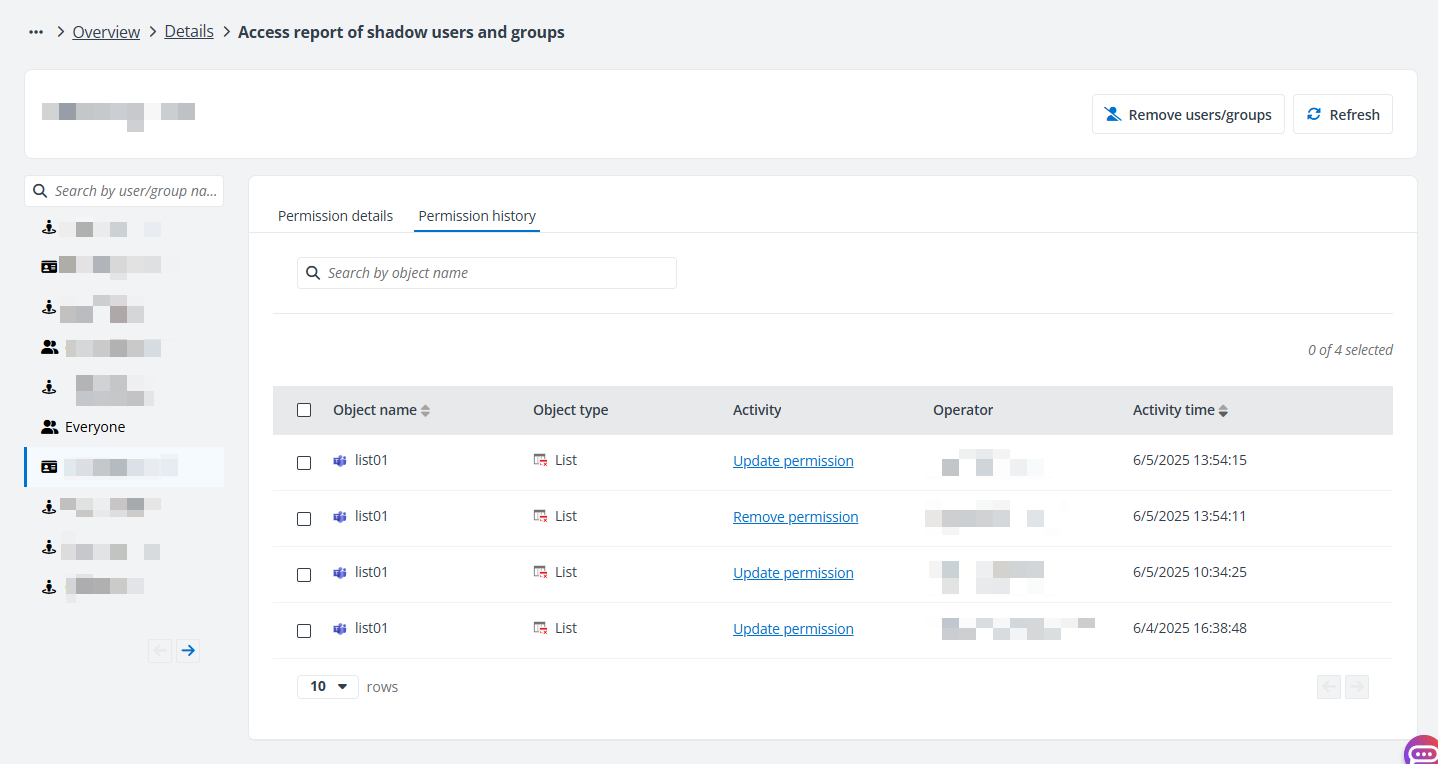
Task: Expand the breadcrumb ellipsis menu
Action: point(36,31)
